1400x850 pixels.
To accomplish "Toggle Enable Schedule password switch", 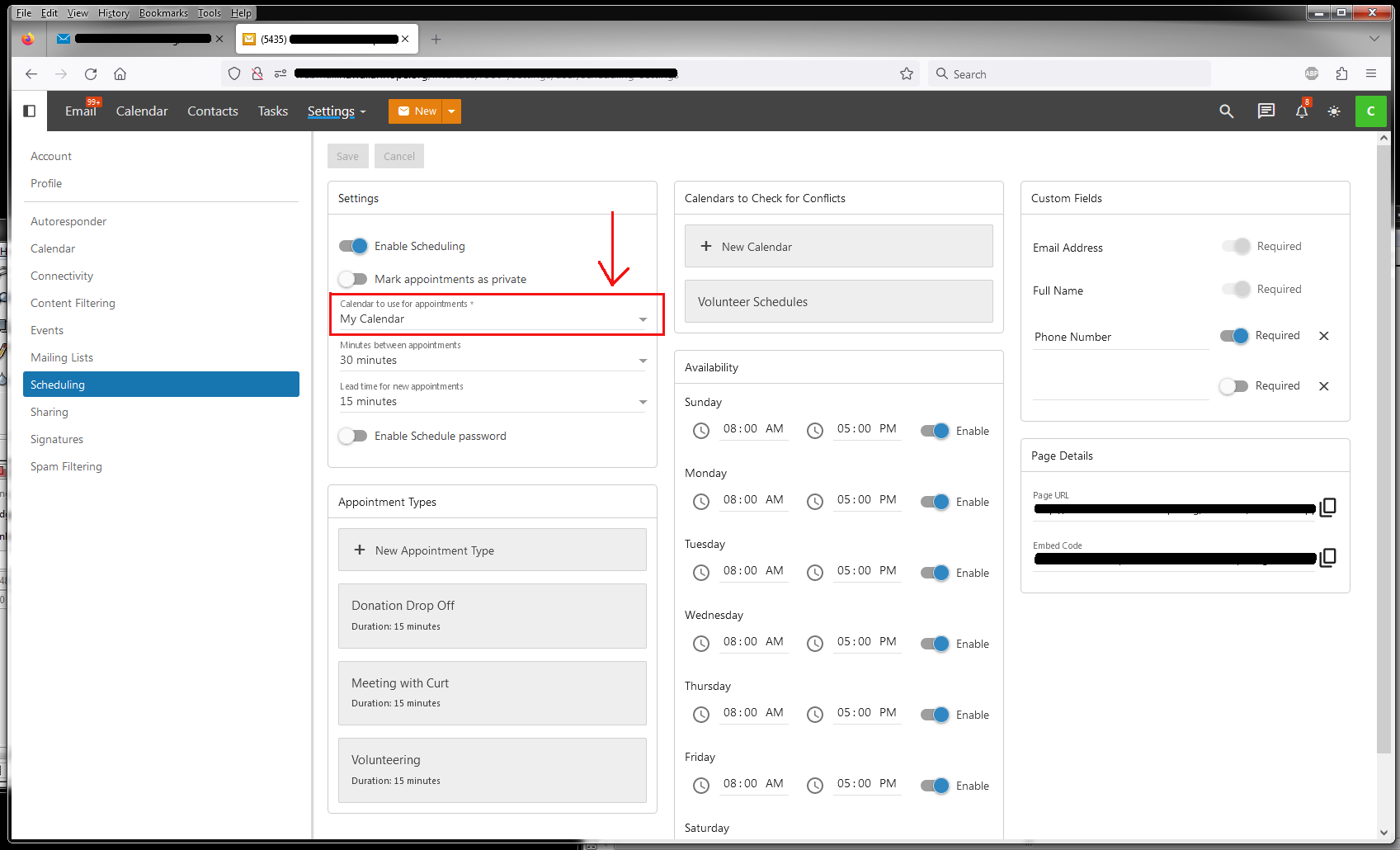I will [353, 436].
